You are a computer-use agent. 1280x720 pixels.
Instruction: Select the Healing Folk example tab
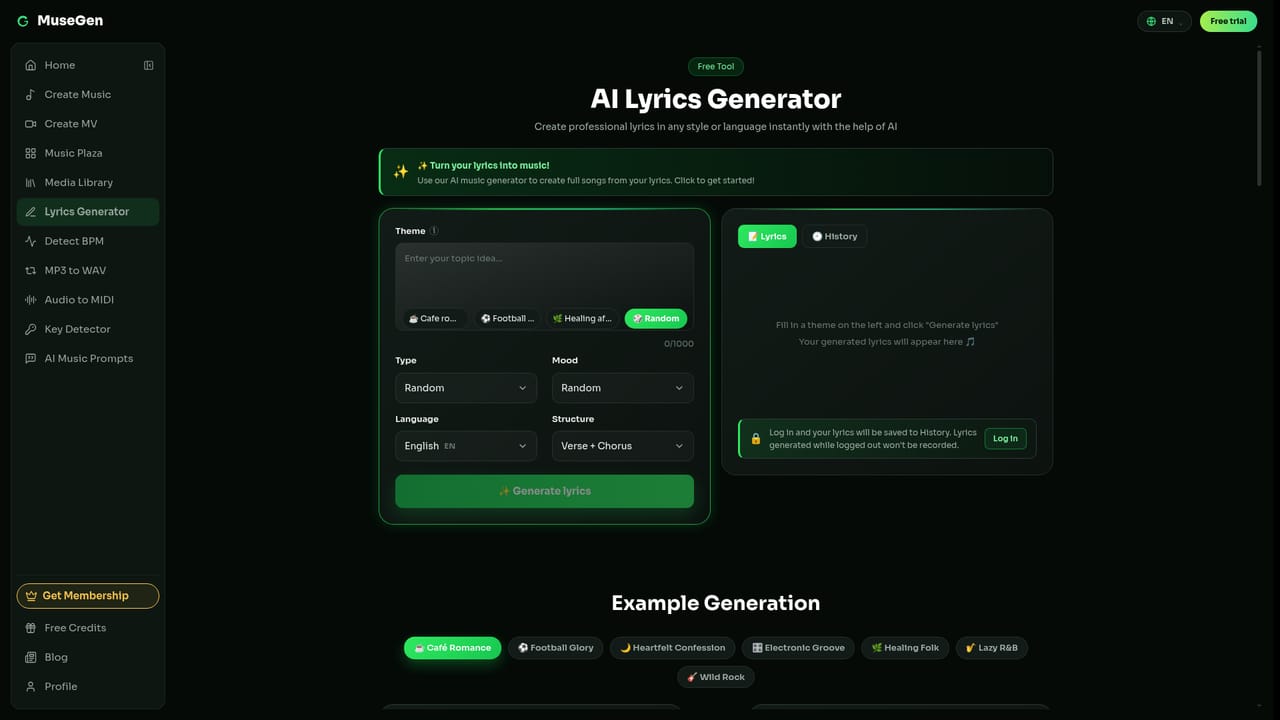click(x=905, y=648)
